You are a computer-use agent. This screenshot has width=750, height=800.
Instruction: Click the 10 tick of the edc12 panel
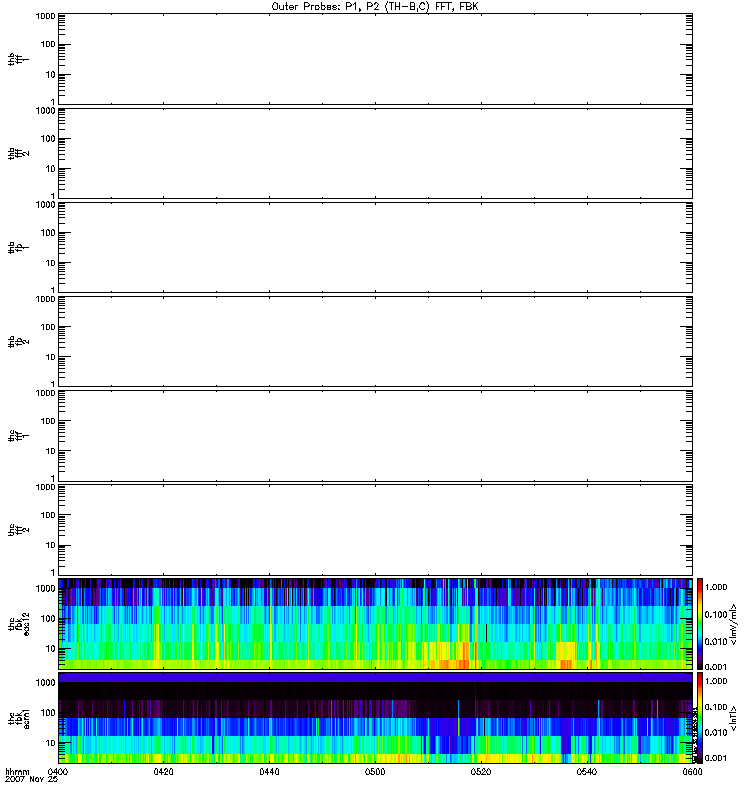point(51,648)
